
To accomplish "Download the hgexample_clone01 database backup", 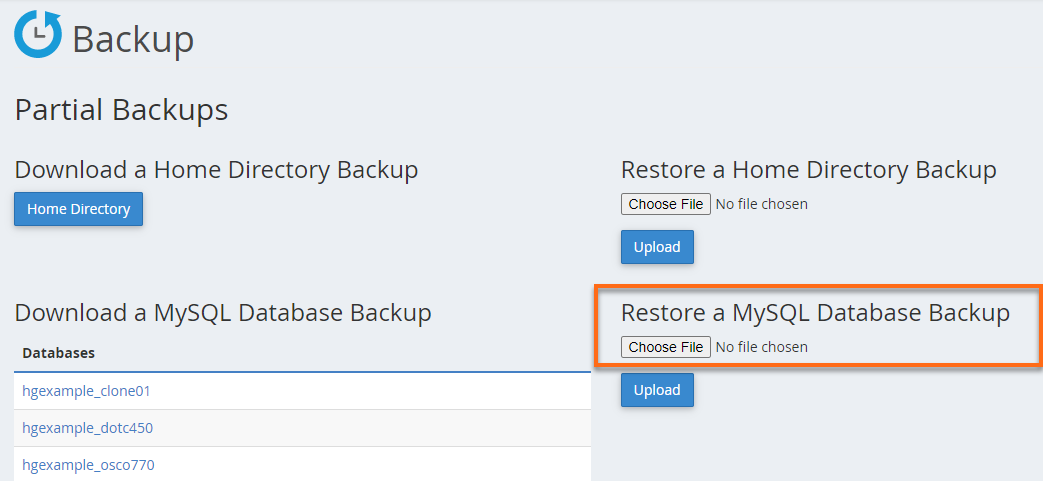I will 86,391.
